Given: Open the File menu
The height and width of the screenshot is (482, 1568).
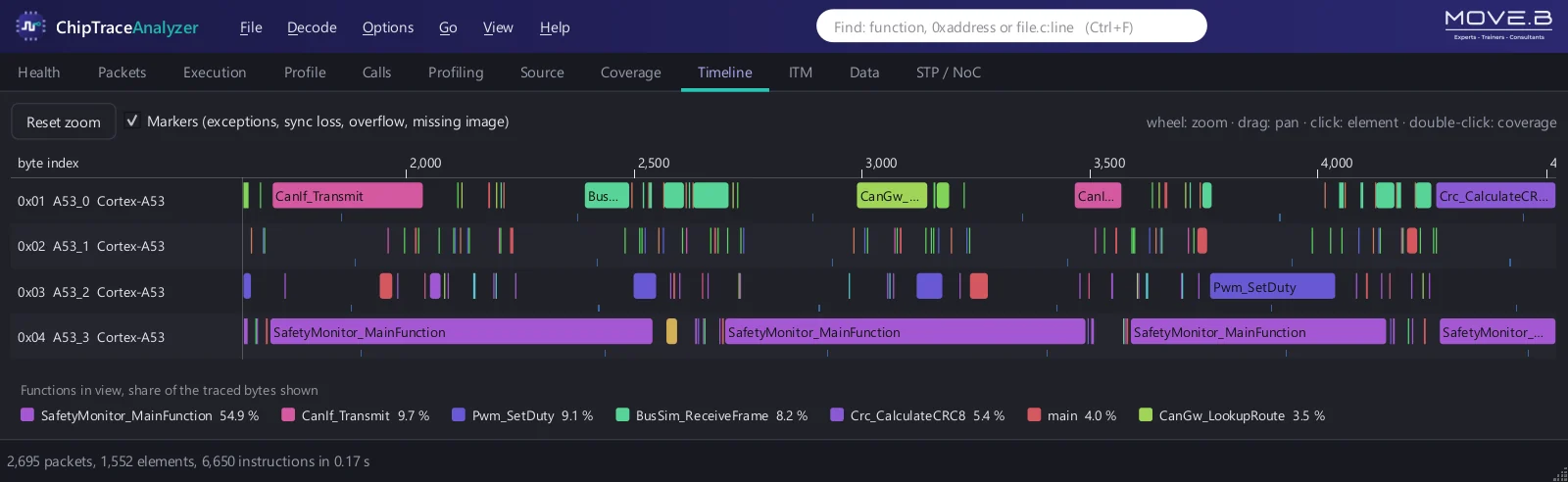Looking at the screenshot, I should pos(251,27).
